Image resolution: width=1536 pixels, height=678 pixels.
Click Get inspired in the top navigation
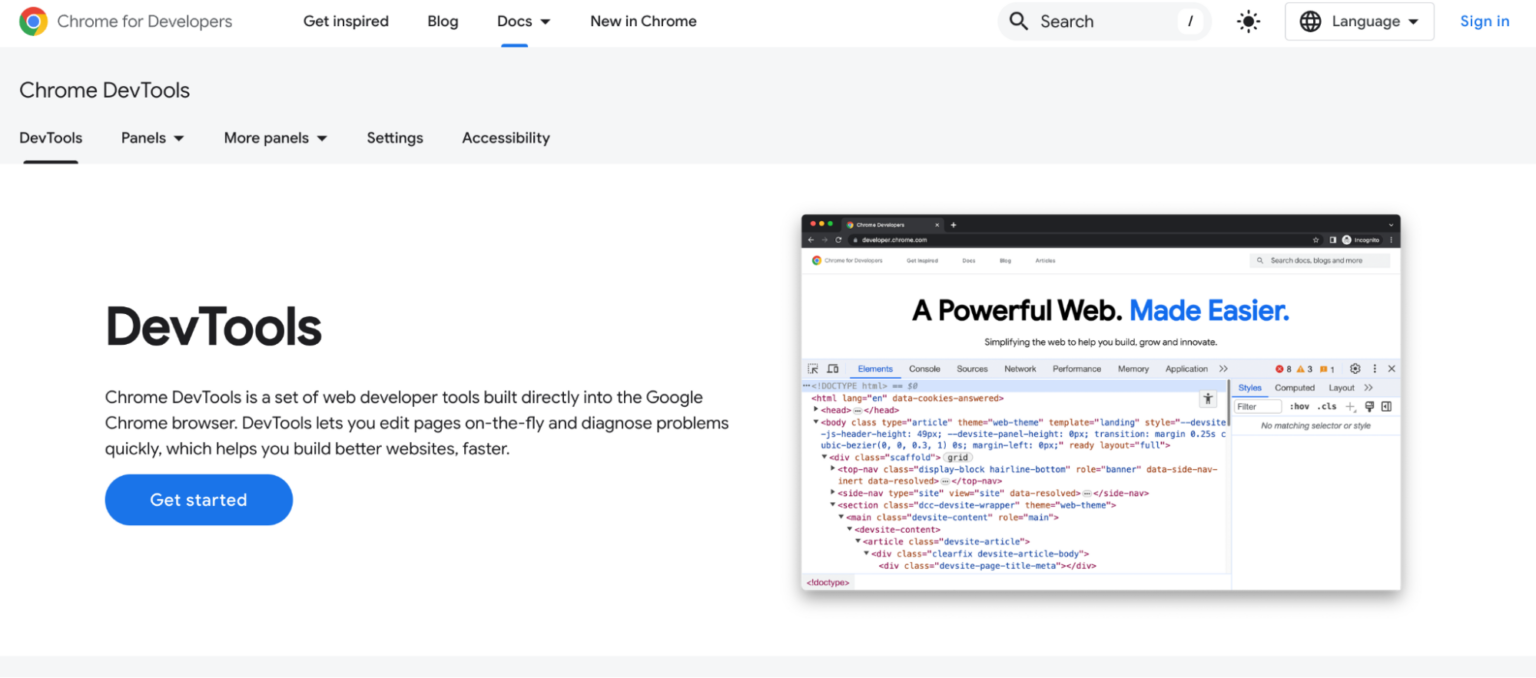(x=346, y=21)
